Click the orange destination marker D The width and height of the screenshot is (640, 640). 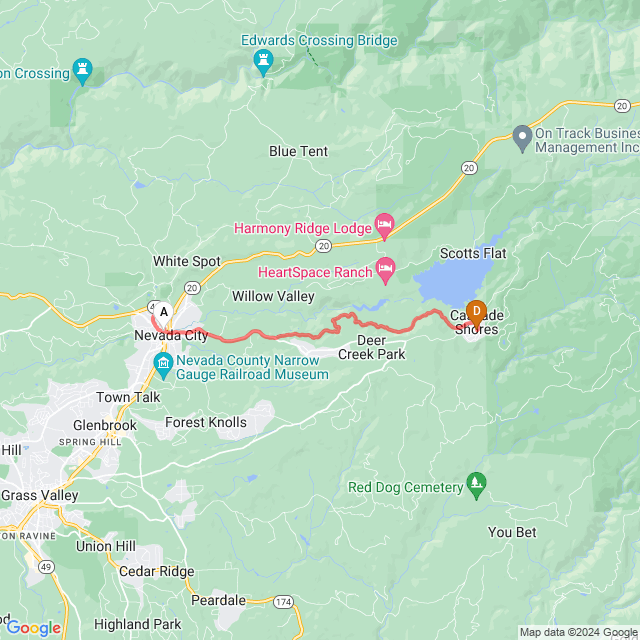(476, 314)
